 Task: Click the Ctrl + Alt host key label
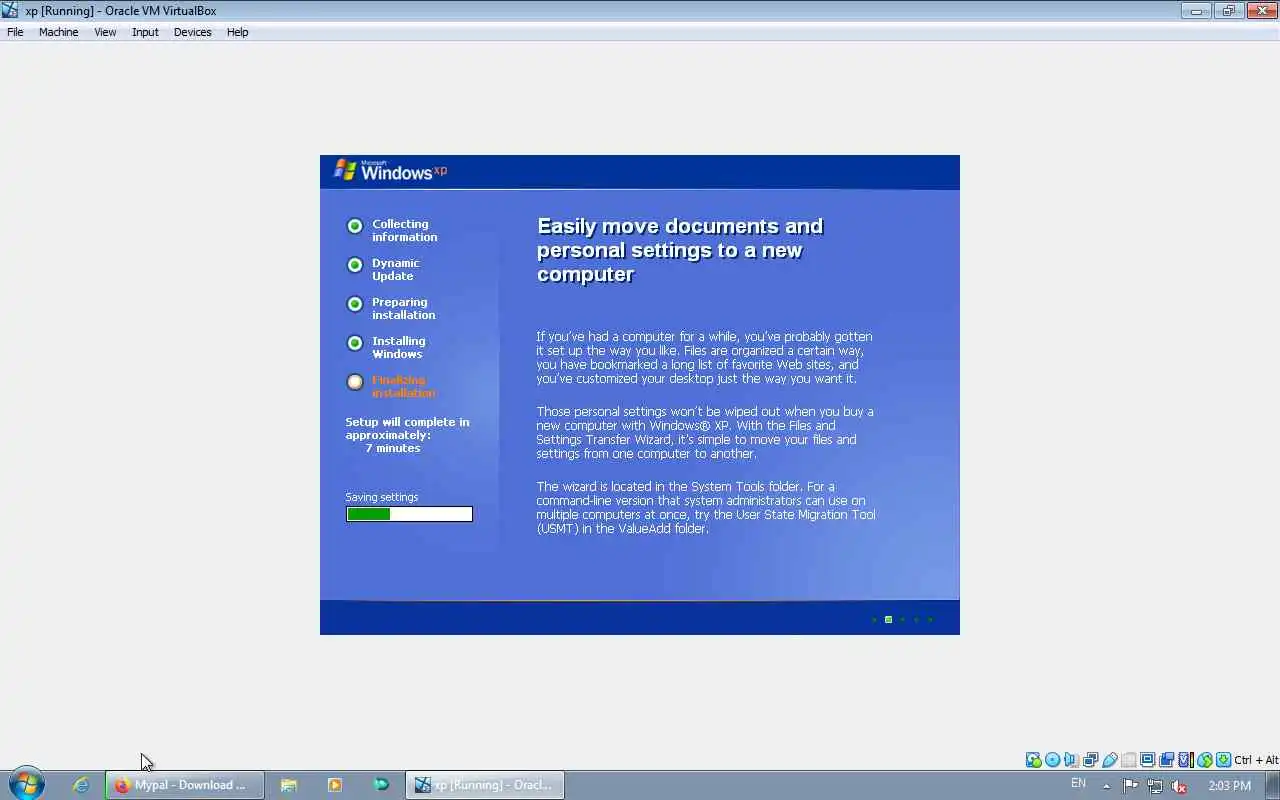pyautogui.click(x=1256, y=760)
